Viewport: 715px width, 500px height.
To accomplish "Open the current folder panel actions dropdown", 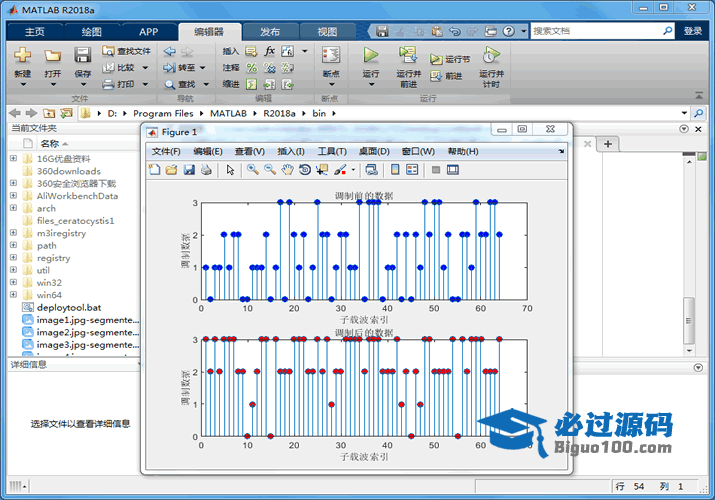I will [x=684, y=129].
